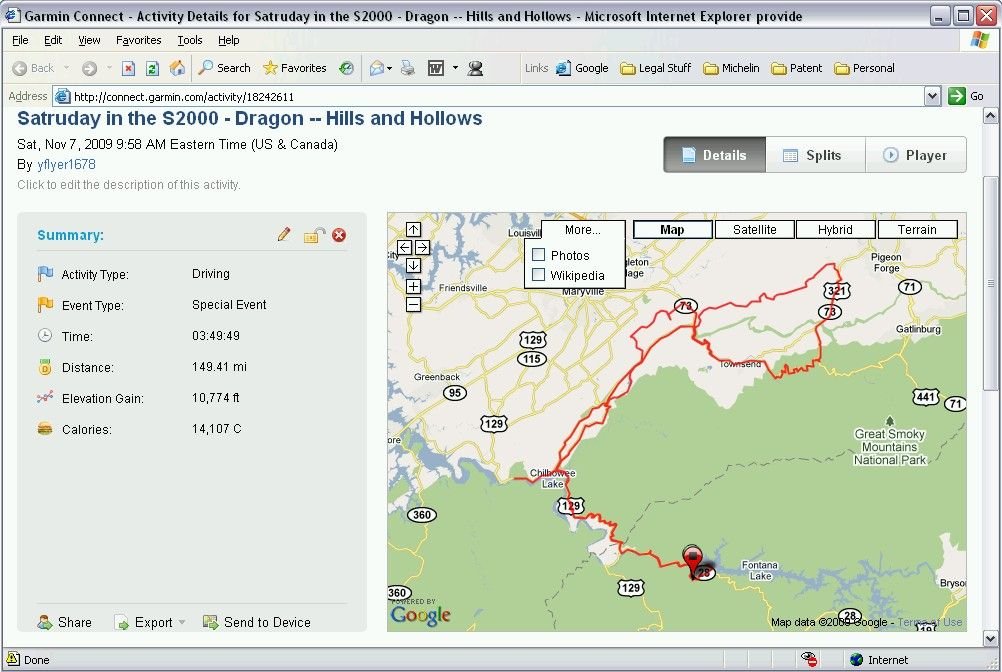The image size is (1002, 672).
Task: Pan the map up with arrow
Action: coord(413,230)
